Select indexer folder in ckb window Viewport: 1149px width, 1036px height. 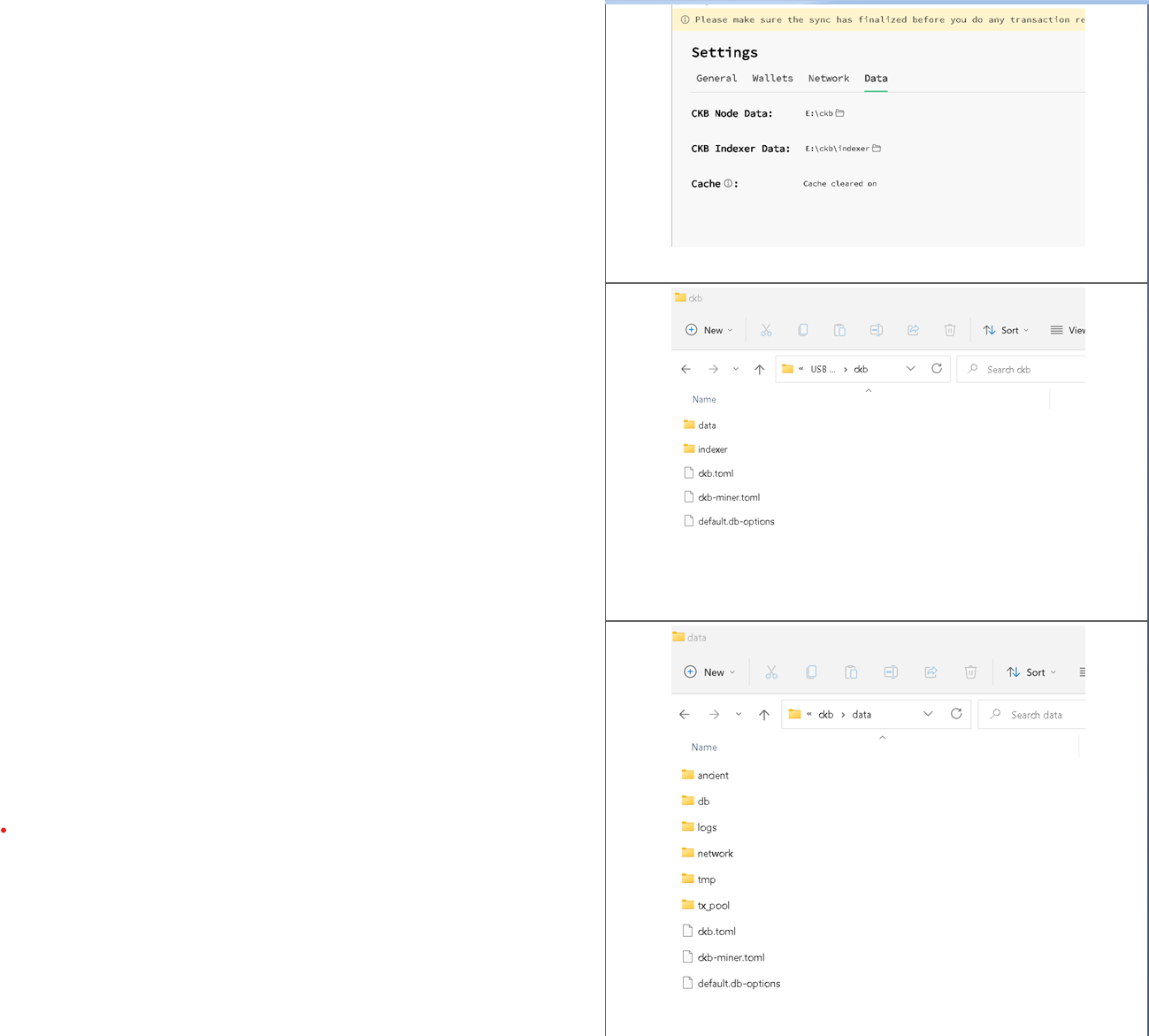click(x=705, y=449)
